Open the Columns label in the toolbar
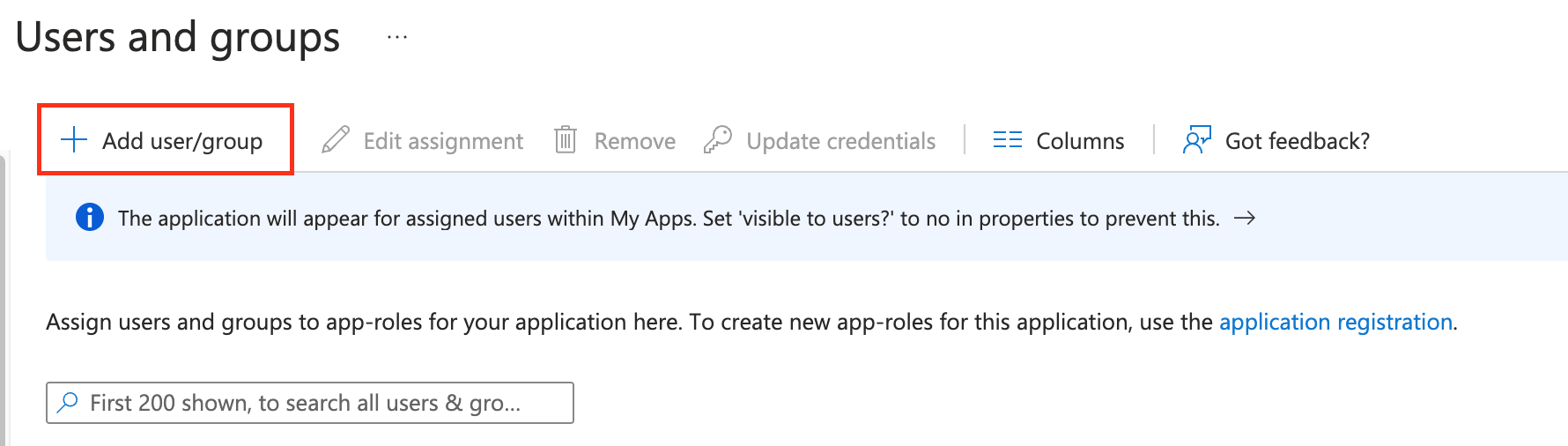Image resolution: width=1568 pixels, height=446 pixels. (1080, 141)
